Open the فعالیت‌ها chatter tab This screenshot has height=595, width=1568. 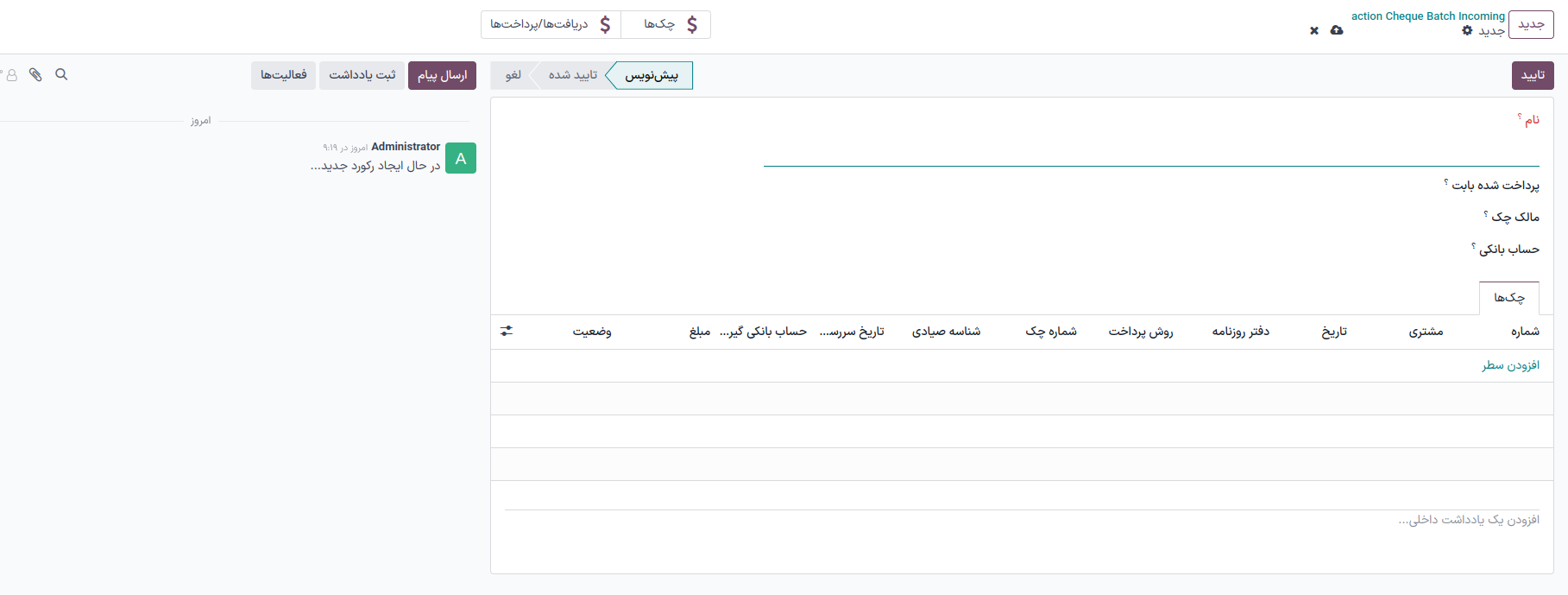[x=284, y=75]
